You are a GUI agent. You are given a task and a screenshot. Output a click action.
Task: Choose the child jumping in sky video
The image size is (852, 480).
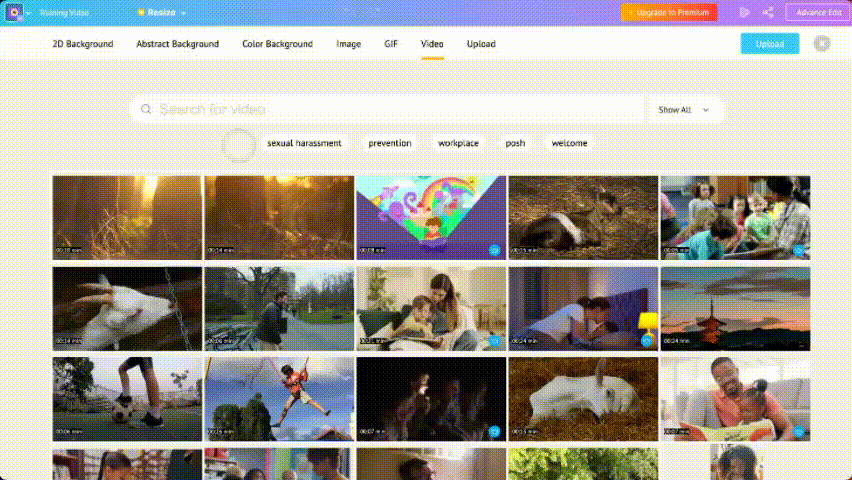tap(279, 398)
